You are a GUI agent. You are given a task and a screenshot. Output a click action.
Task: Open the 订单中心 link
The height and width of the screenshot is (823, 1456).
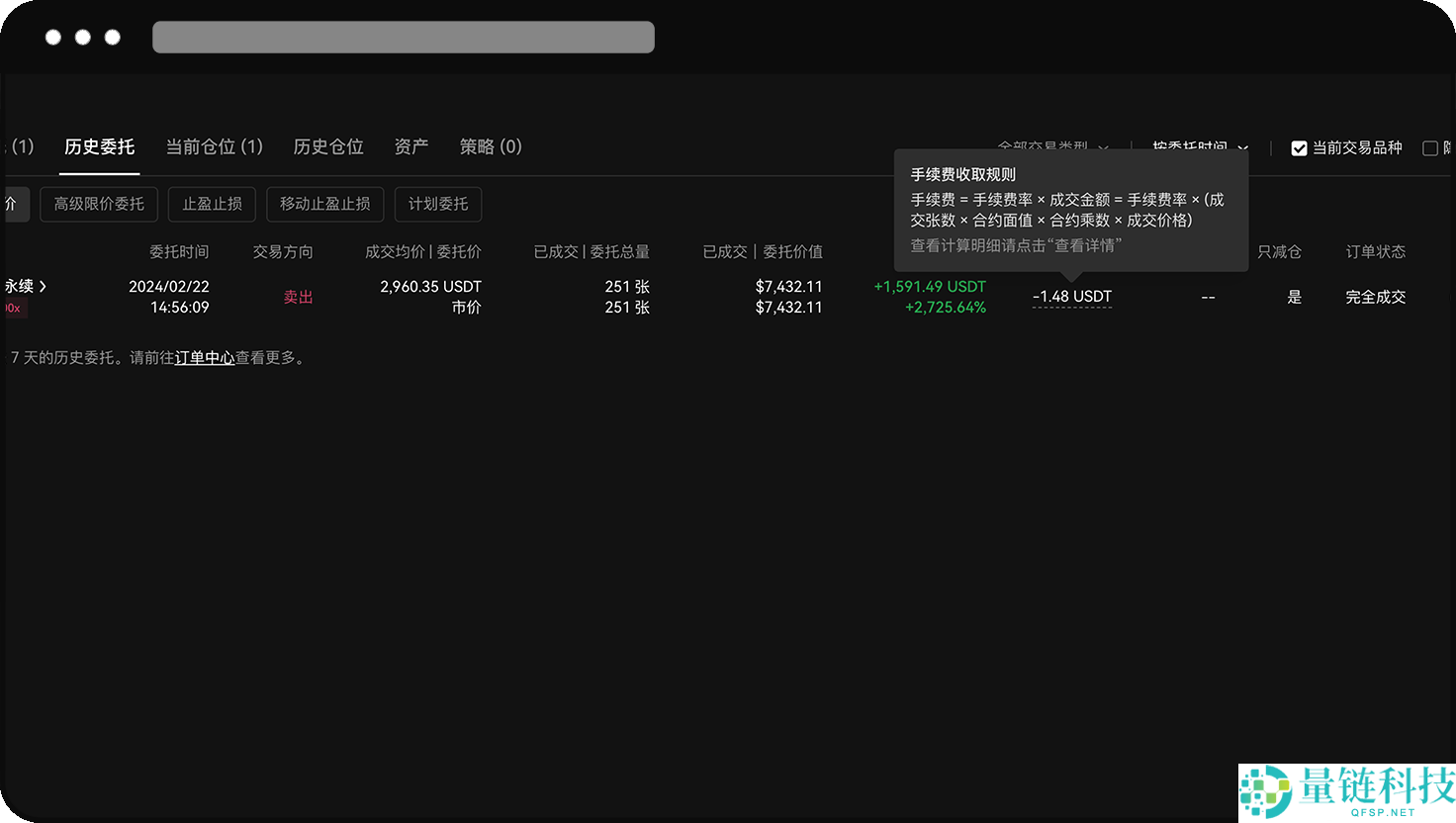pyautogui.click(x=205, y=357)
